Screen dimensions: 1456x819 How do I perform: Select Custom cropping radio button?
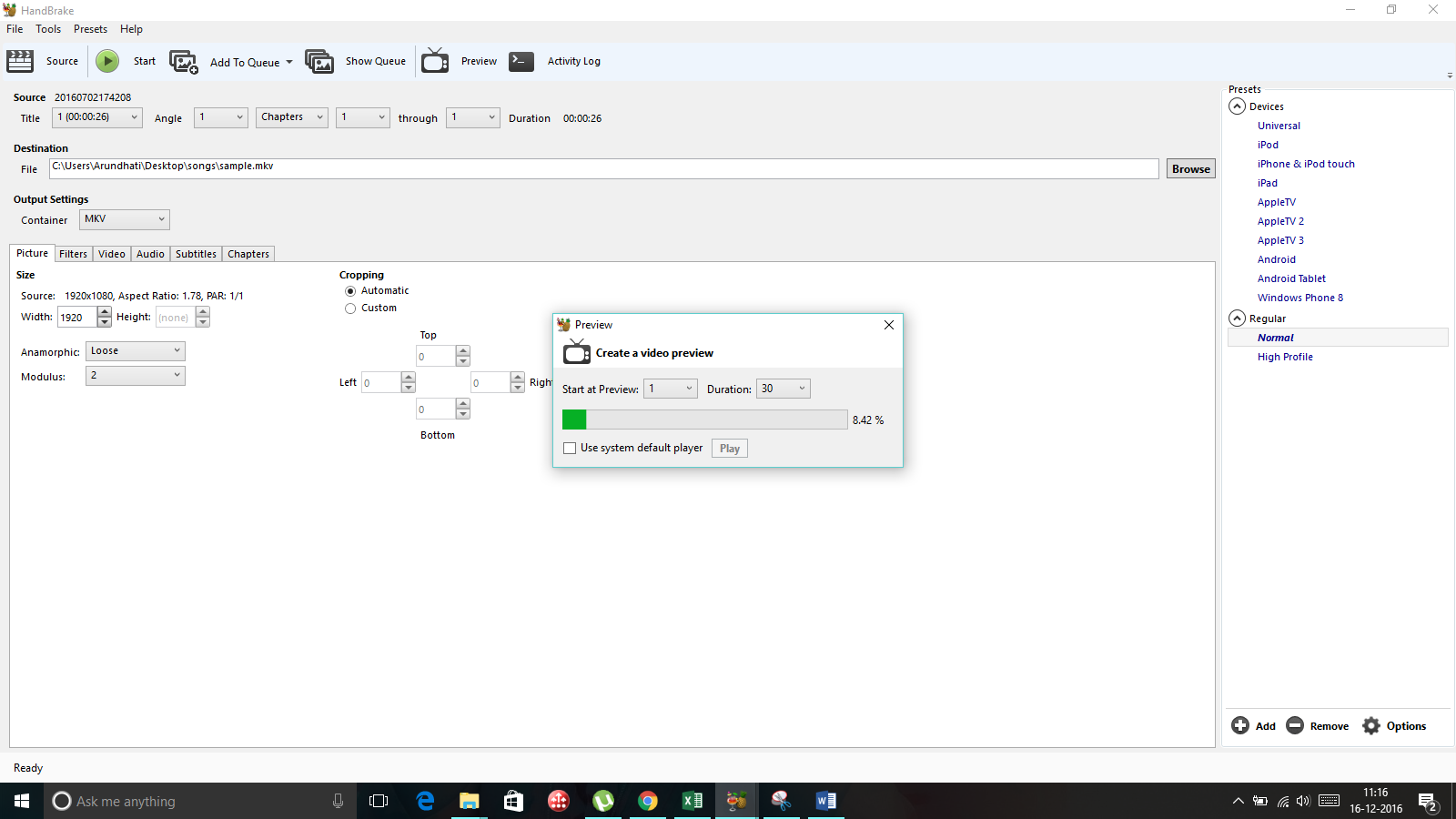(350, 308)
